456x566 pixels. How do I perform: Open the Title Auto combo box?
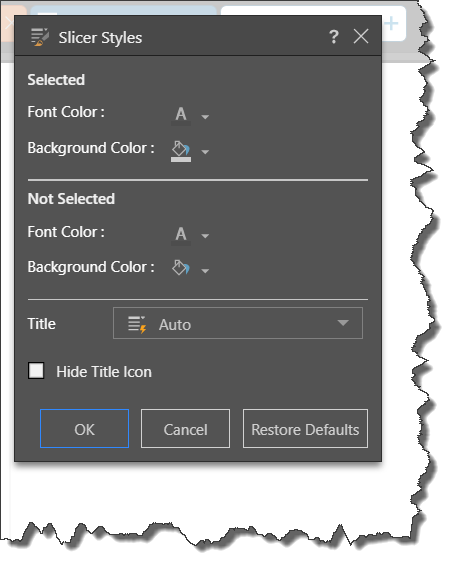(238, 323)
